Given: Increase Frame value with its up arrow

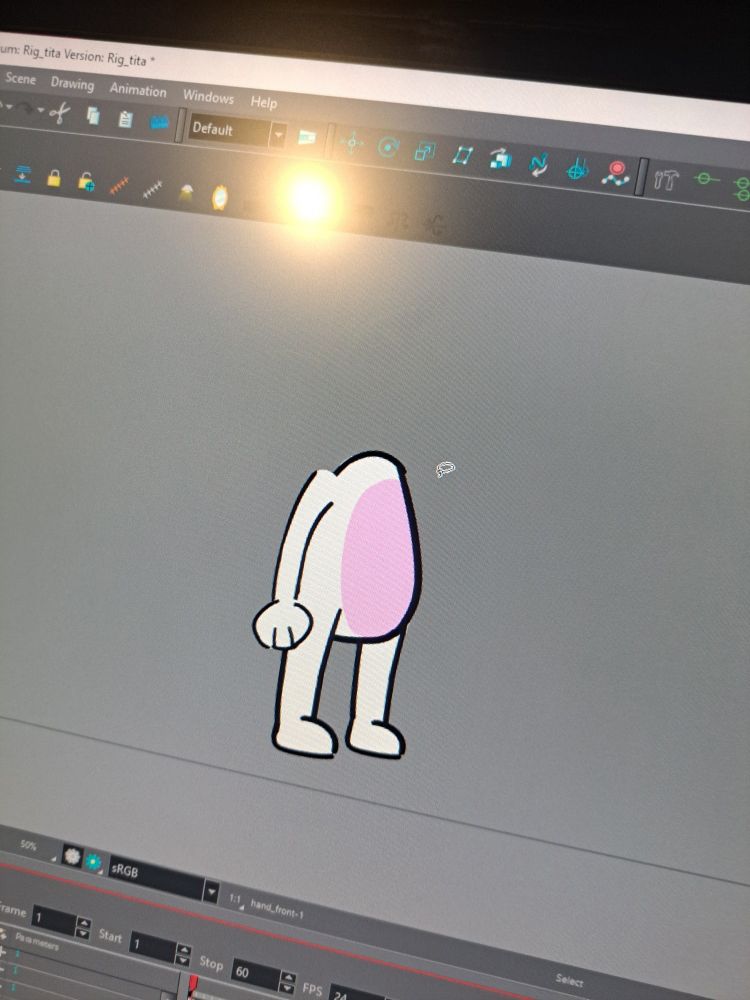Looking at the screenshot, I should point(84,922).
